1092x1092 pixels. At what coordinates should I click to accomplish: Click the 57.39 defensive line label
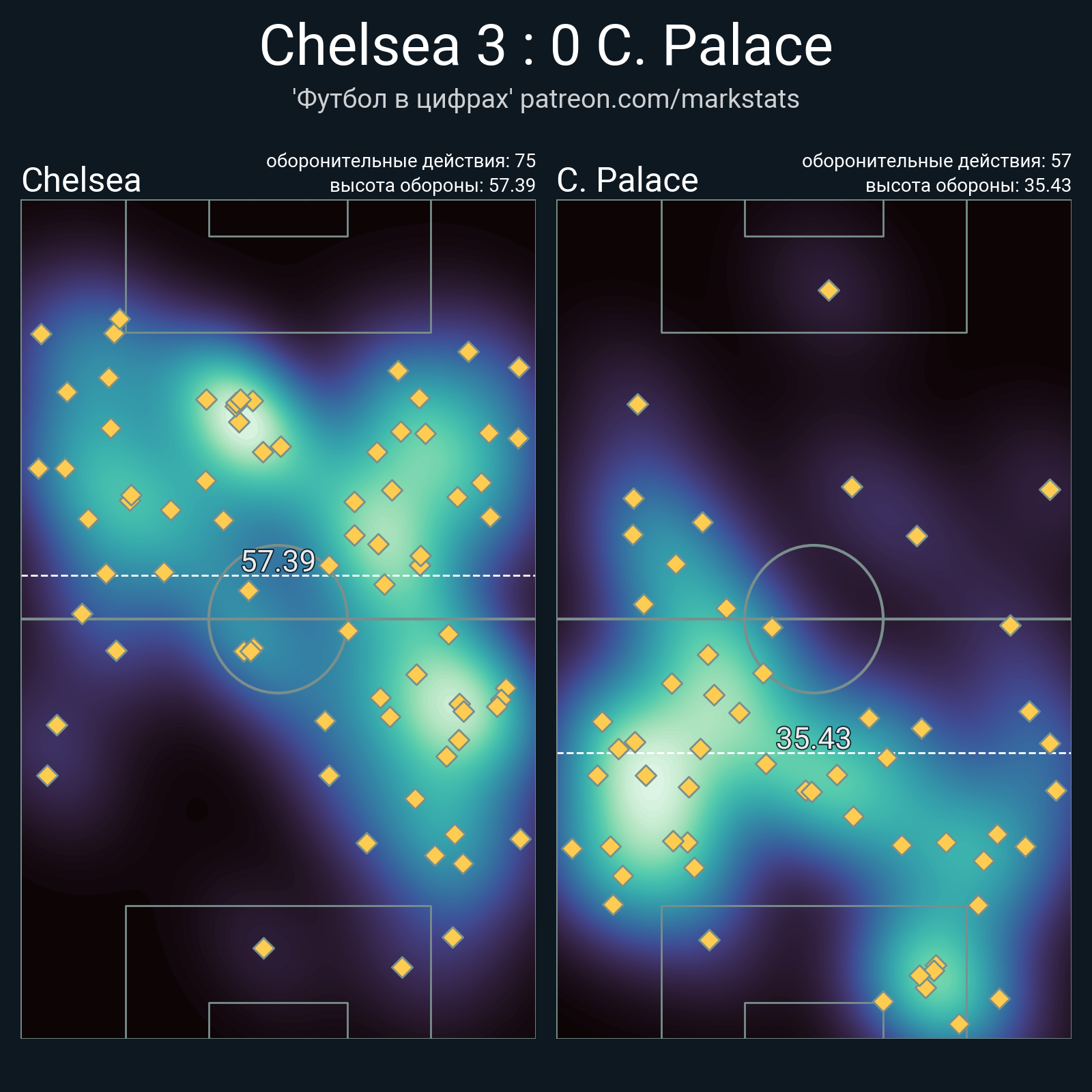click(278, 561)
